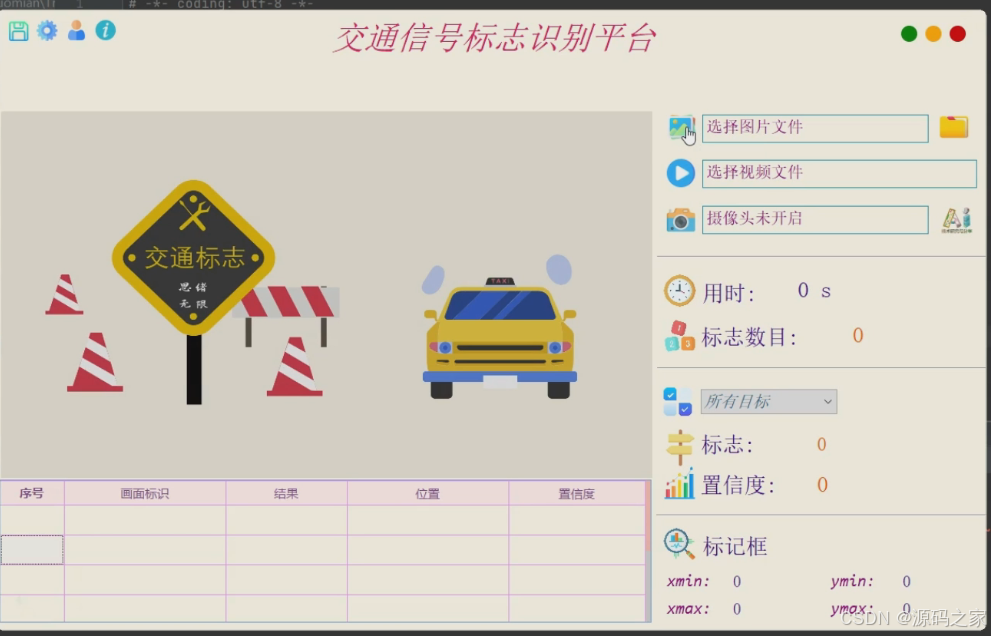Select the highlighted cell in 序号 column

click(x=32, y=549)
